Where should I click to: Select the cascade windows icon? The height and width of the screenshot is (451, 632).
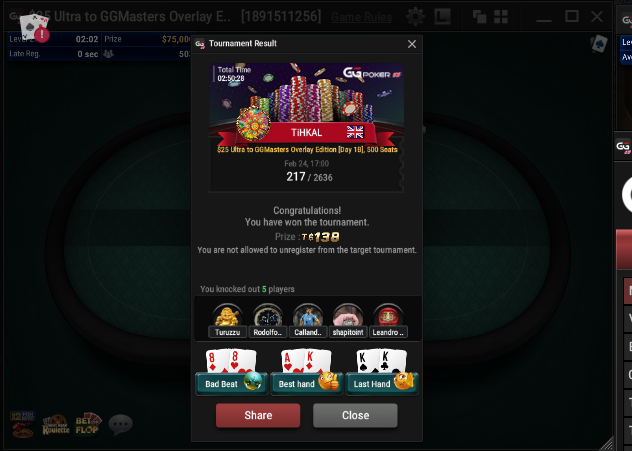[x=479, y=17]
